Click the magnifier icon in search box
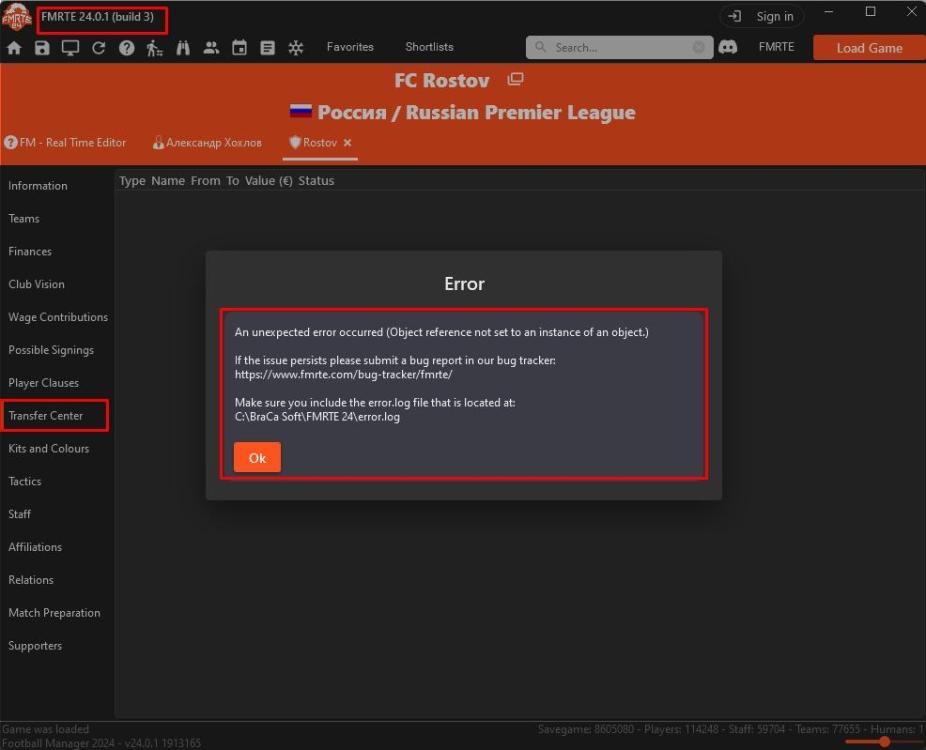 (540, 47)
